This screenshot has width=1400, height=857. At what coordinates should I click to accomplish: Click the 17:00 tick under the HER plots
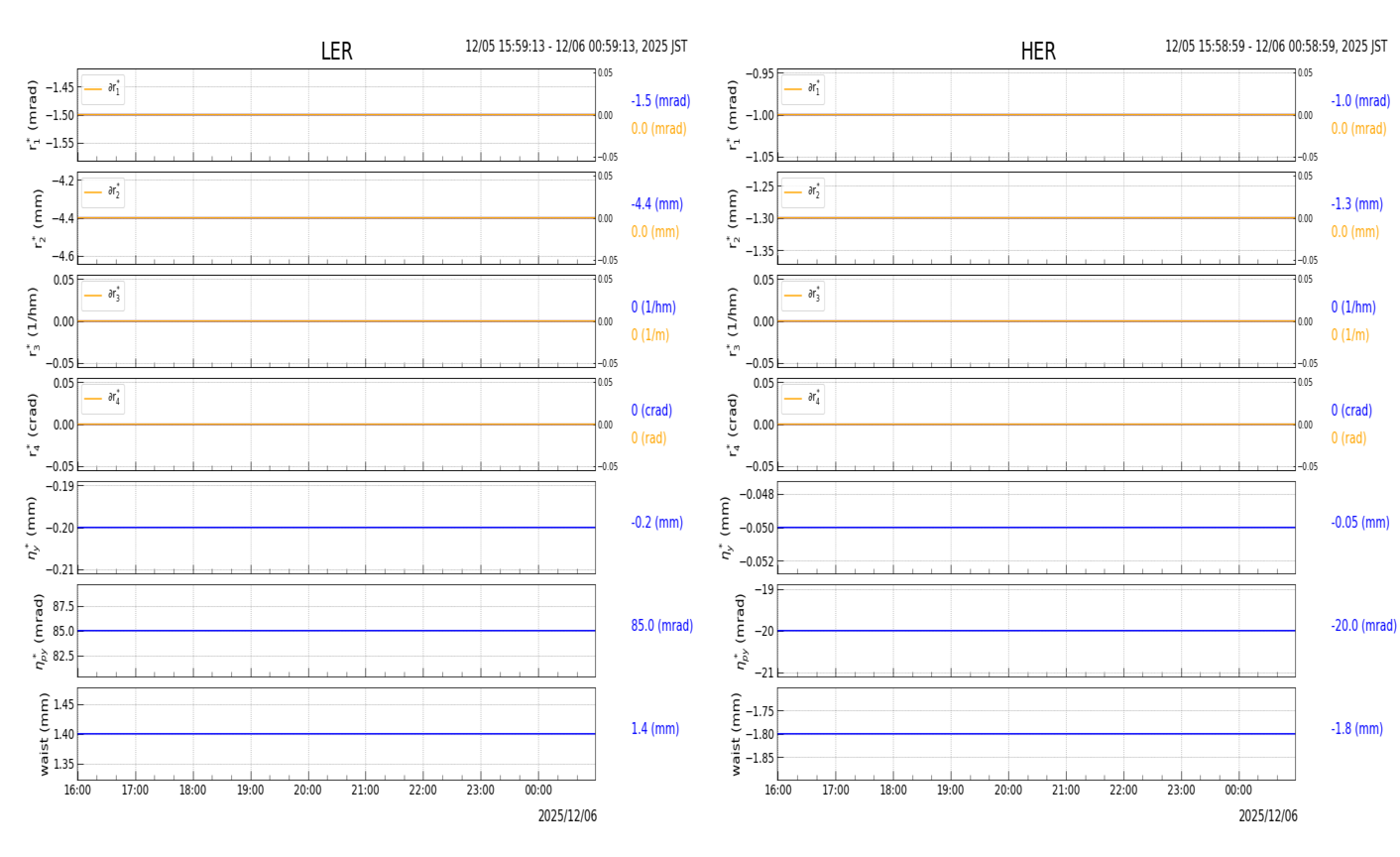point(835,791)
